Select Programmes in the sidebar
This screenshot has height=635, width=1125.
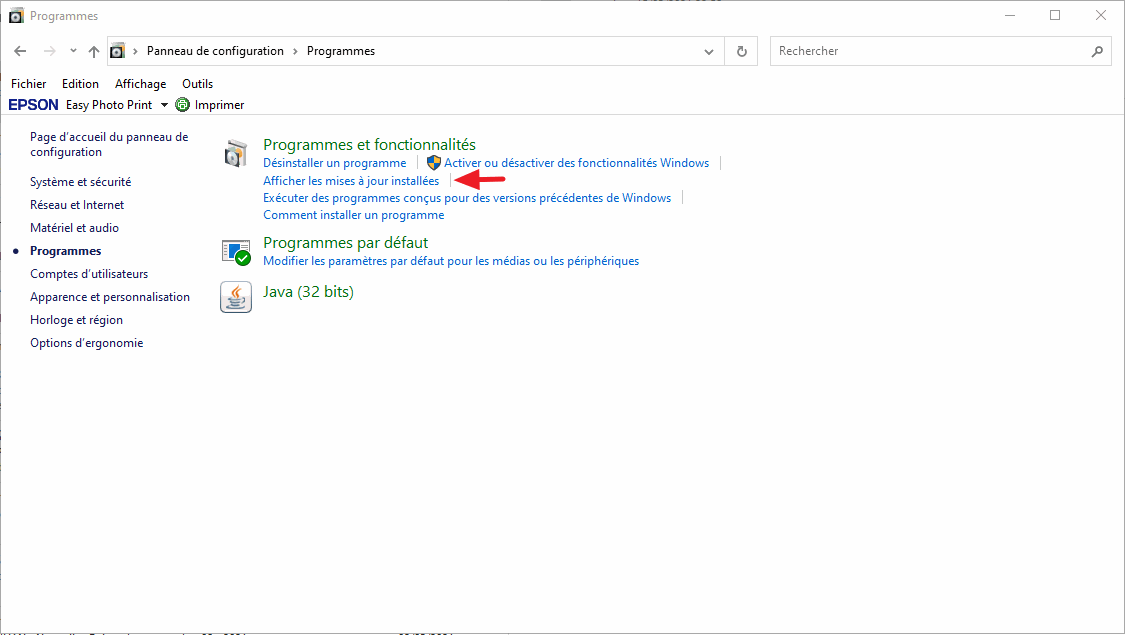[x=65, y=251]
